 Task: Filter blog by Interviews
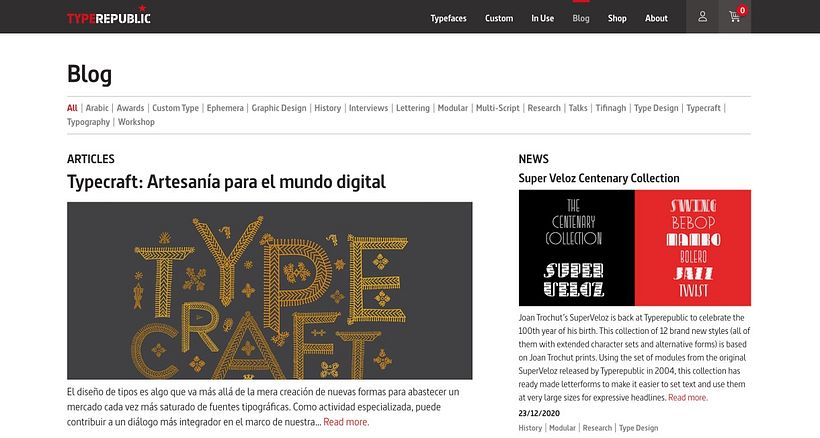368,108
